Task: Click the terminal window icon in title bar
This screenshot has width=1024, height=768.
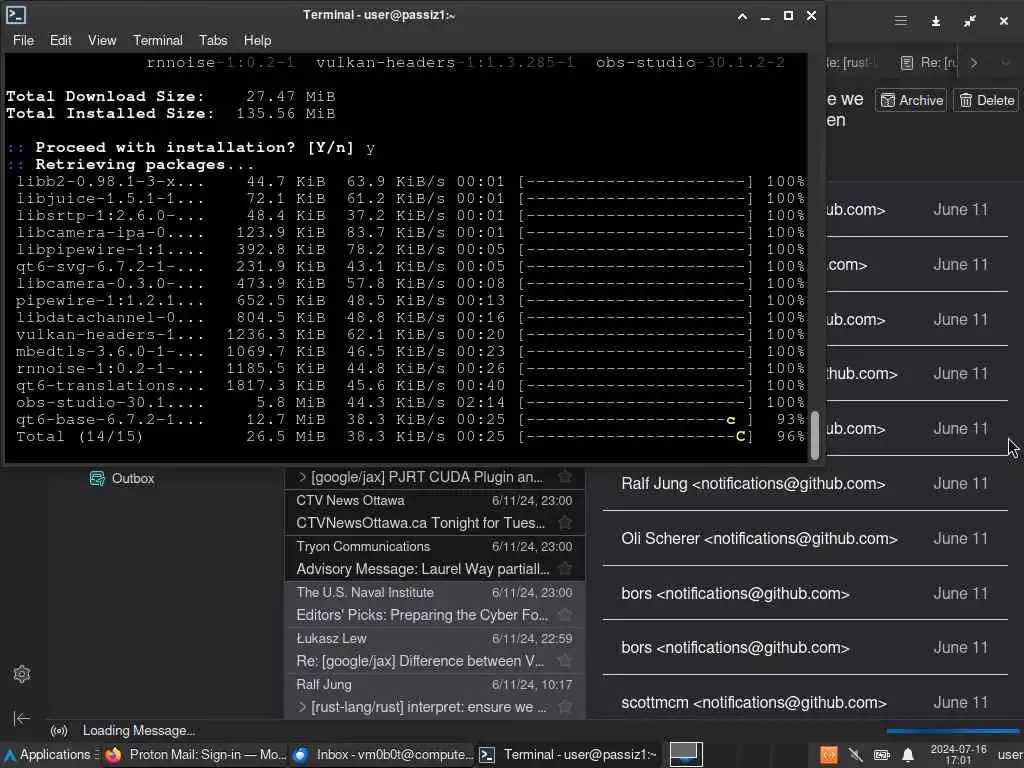Action: point(16,14)
